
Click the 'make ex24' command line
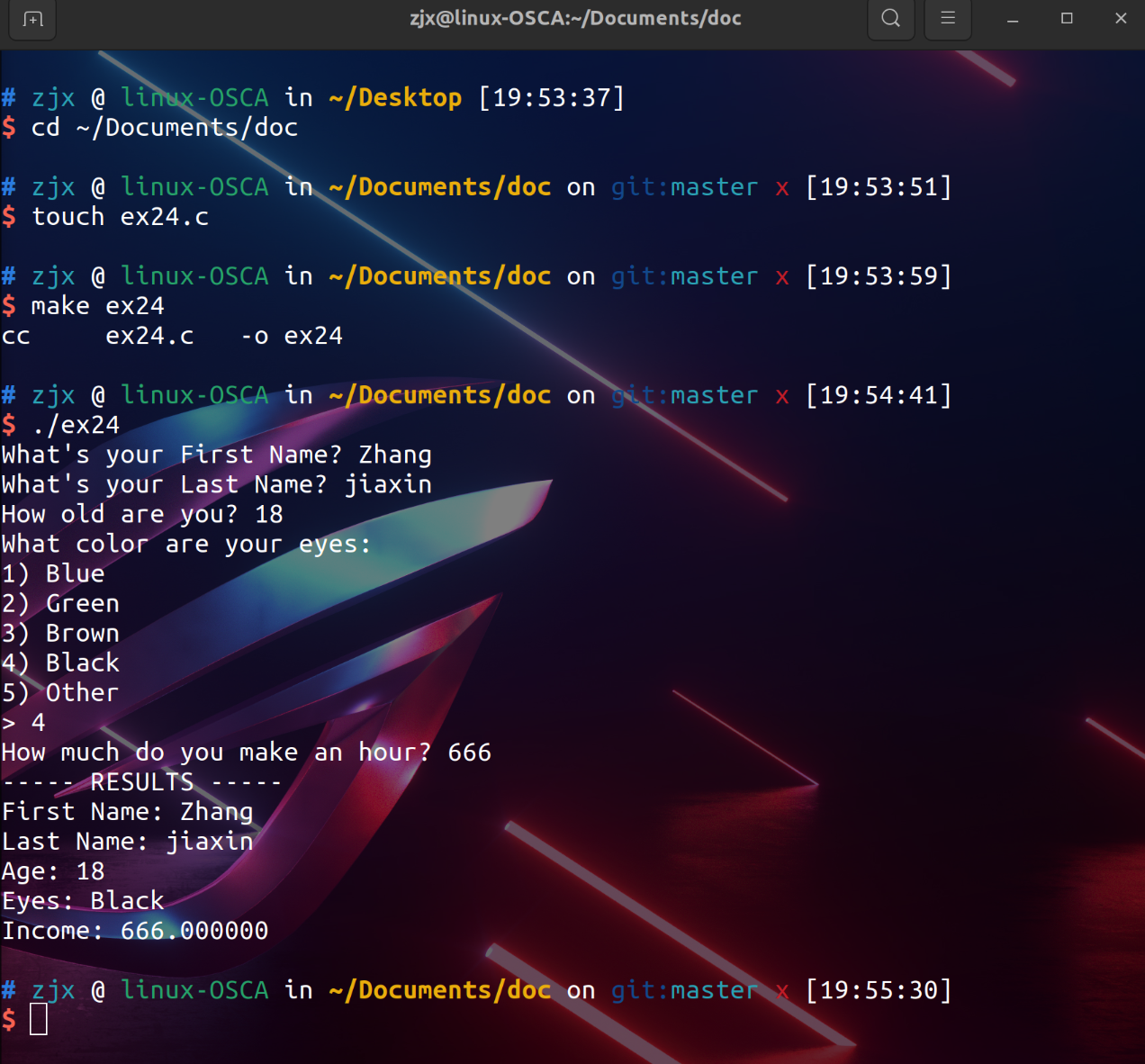tap(97, 306)
